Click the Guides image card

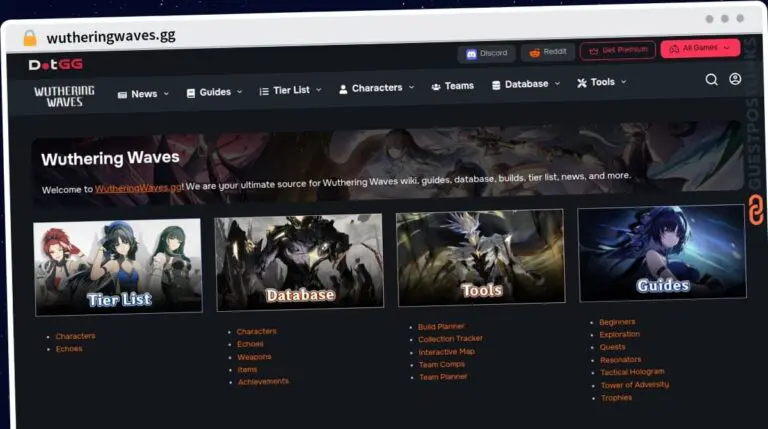point(662,253)
